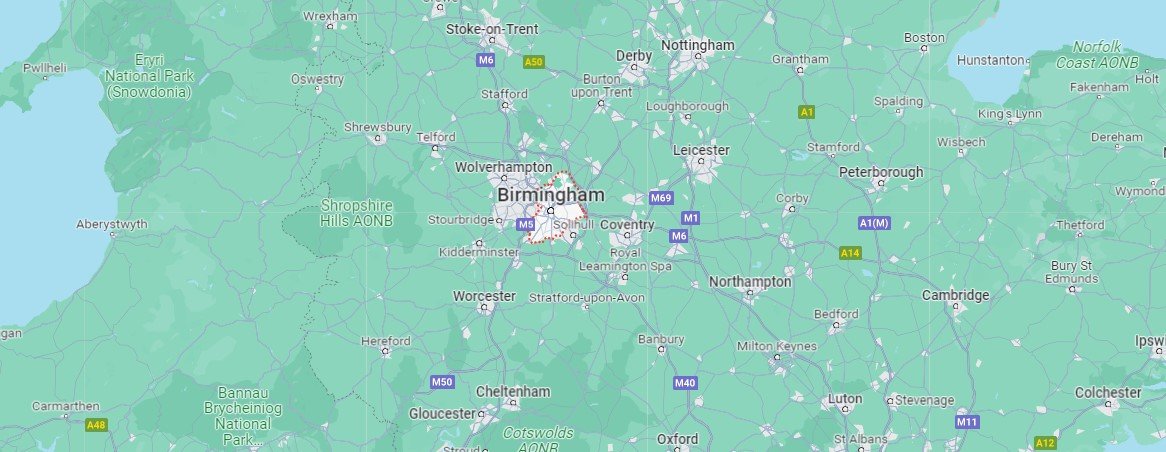The image size is (1166, 452).
Task: Click the Shropshire Hills AONB label
Action: (x=356, y=213)
